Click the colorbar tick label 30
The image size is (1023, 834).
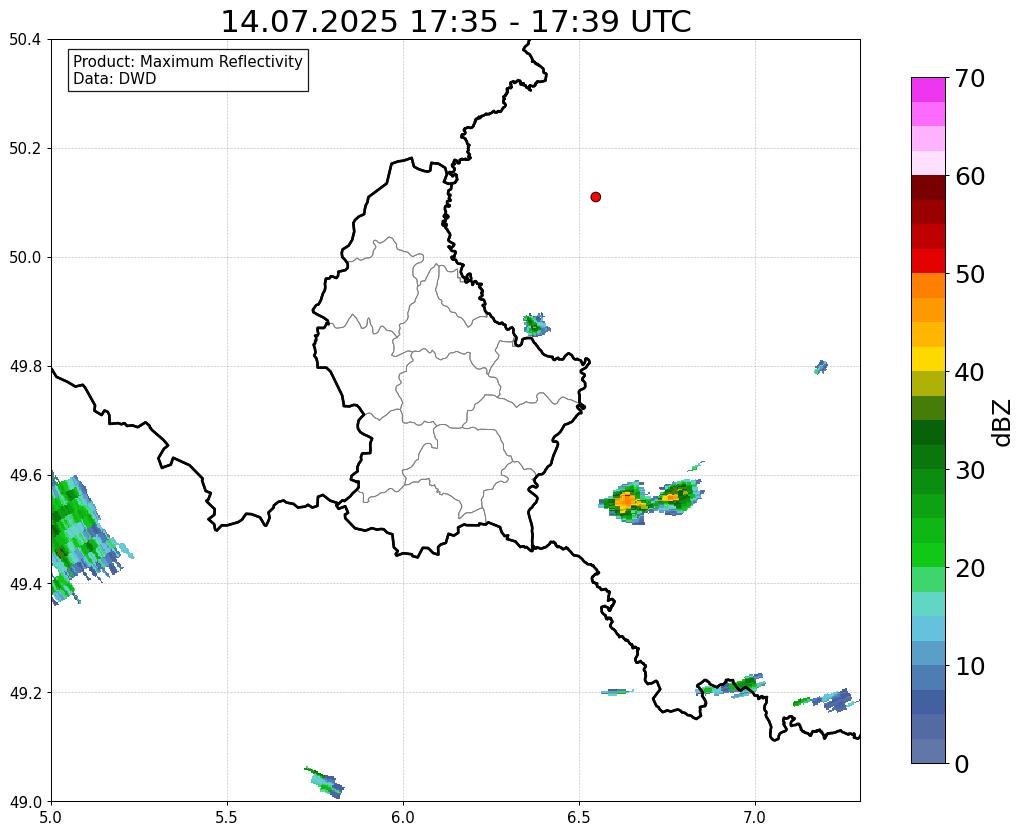click(x=970, y=470)
